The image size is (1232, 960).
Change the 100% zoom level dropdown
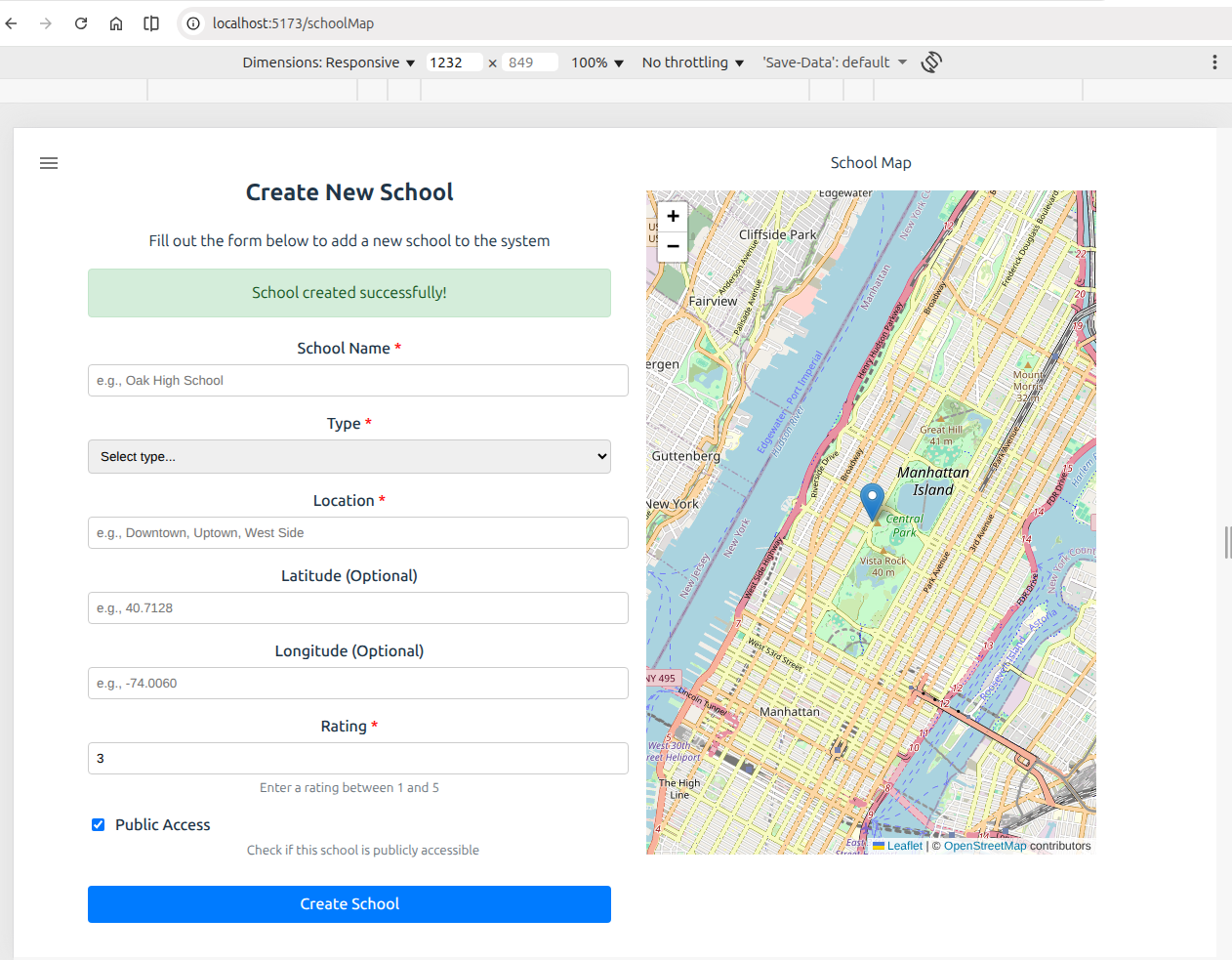596,63
